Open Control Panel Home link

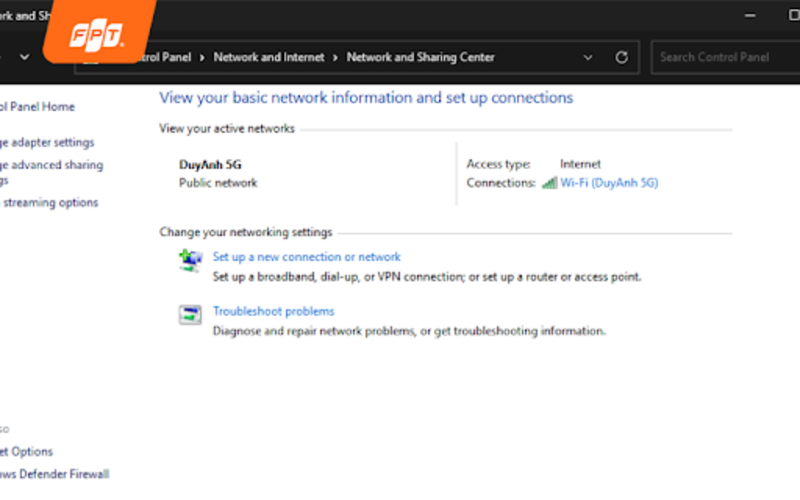point(37,107)
